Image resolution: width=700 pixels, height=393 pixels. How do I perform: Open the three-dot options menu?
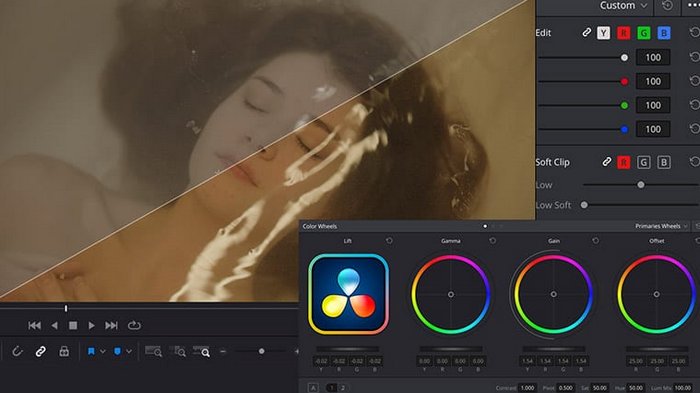pos(693,5)
